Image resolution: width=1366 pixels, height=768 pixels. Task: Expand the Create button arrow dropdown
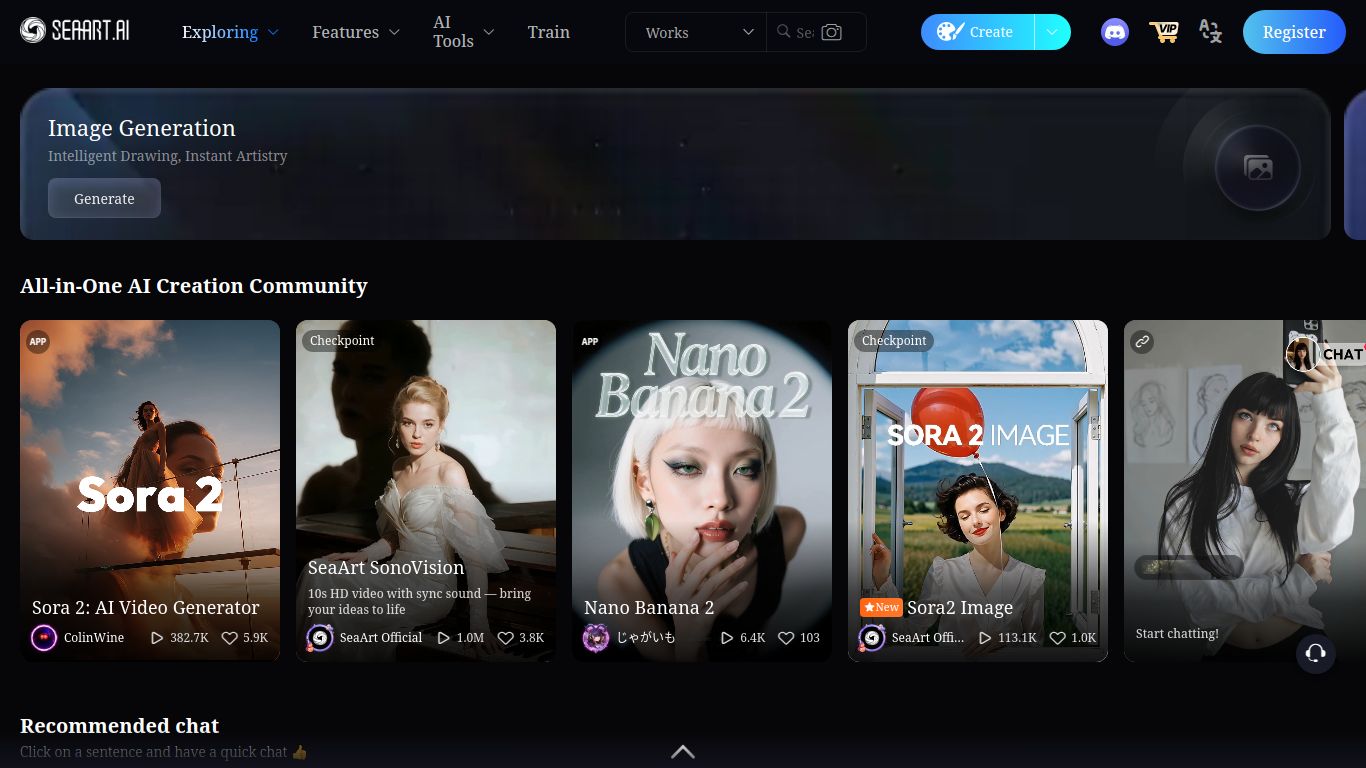tap(1052, 32)
